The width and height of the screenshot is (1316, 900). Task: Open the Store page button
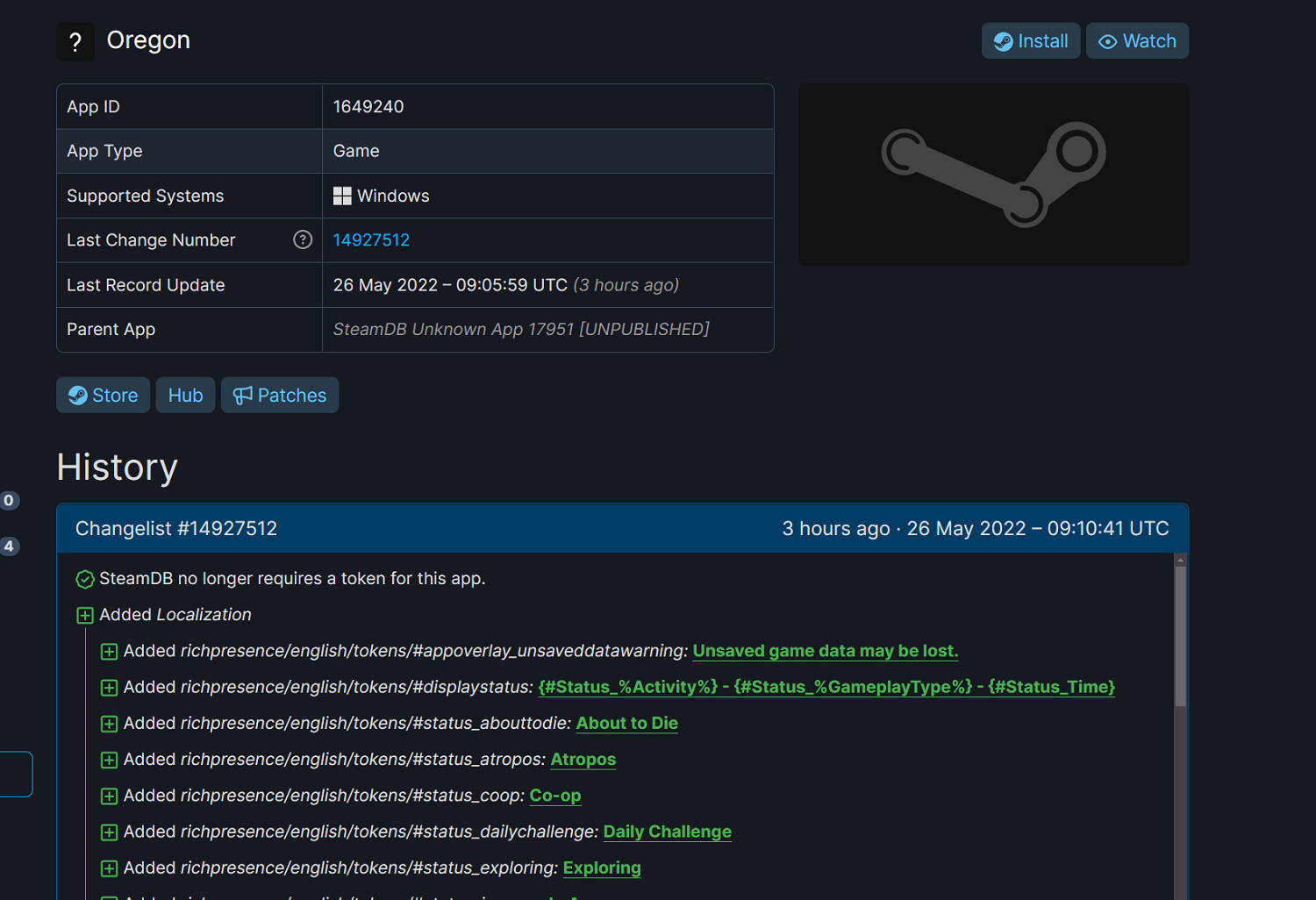coord(104,396)
